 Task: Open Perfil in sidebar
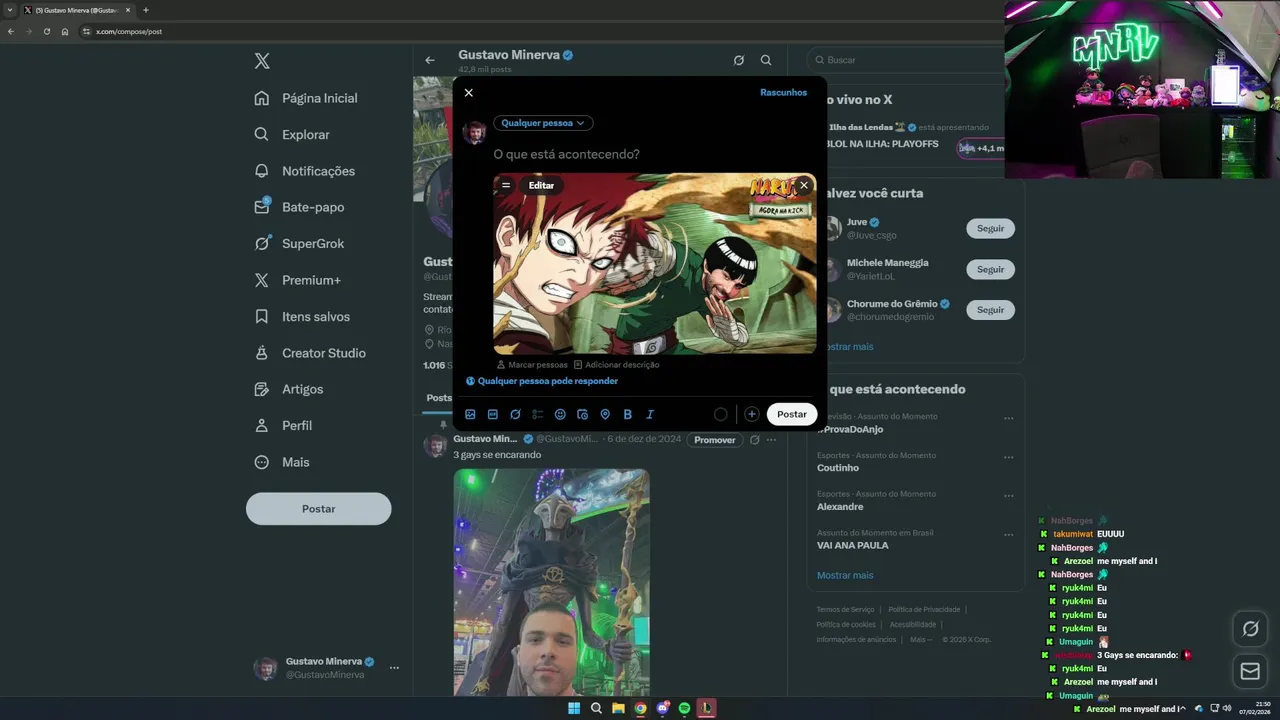click(283, 425)
